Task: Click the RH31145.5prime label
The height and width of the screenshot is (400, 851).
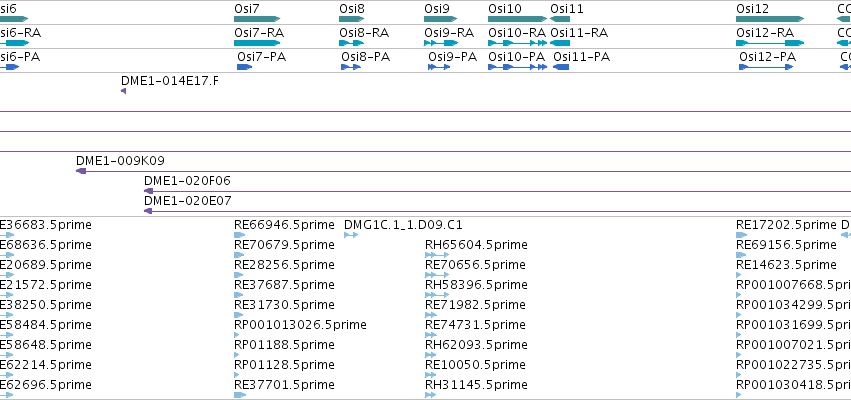Action: [x=476, y=385]
